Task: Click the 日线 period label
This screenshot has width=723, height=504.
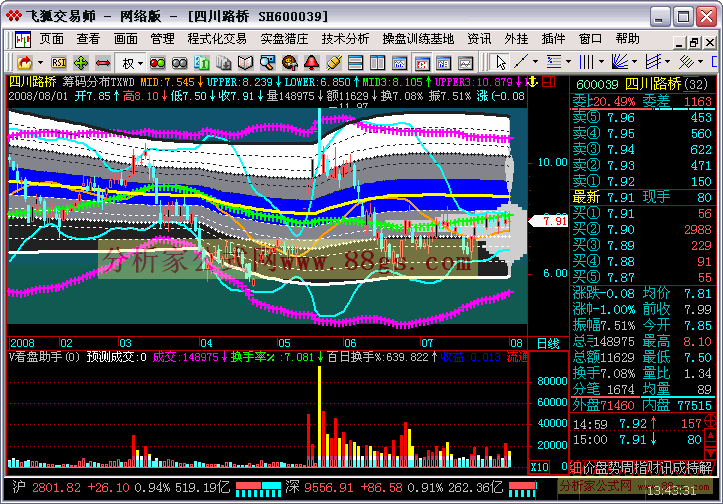Action: (x=548, y=344)
